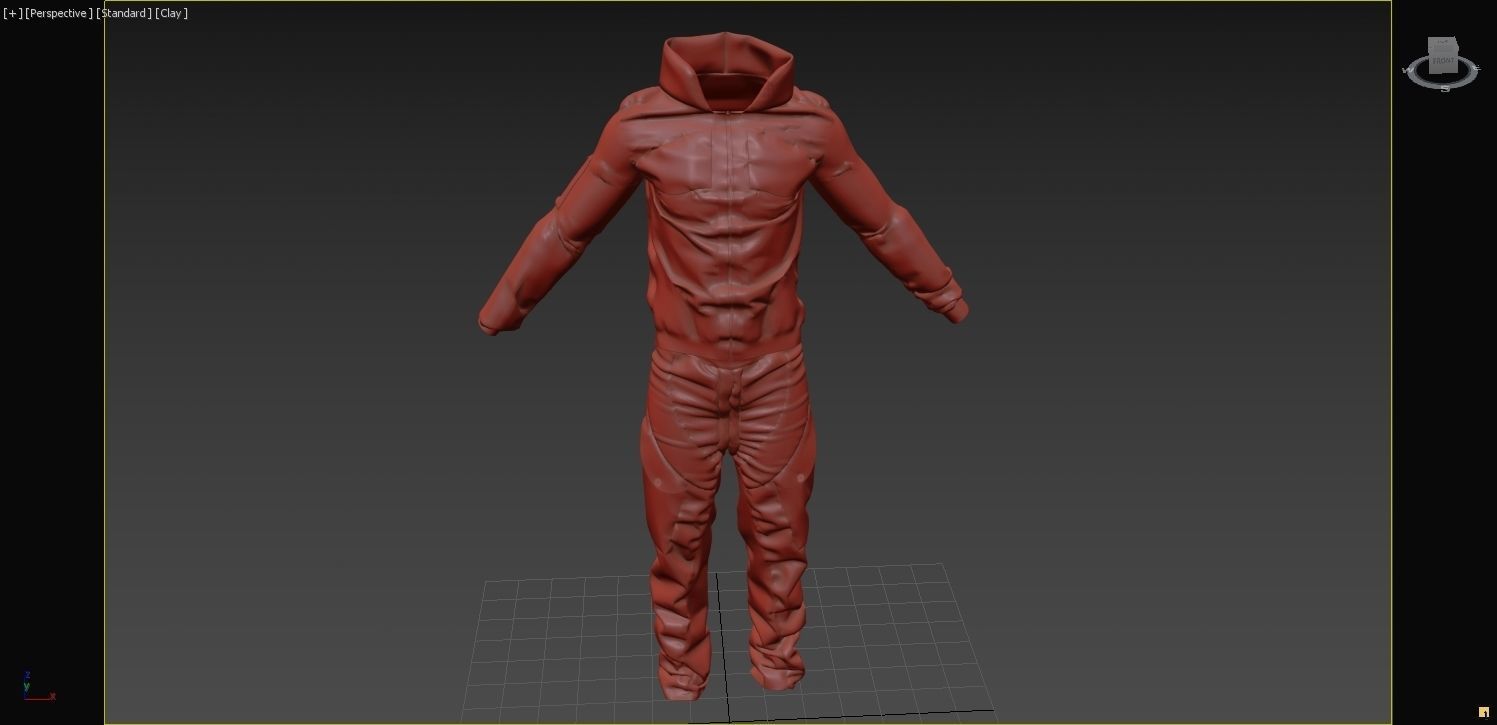This screenshot has height=725, width=1497.
Task: Click the S compass label on the ViewCube ring
Action: (1445, 88)
